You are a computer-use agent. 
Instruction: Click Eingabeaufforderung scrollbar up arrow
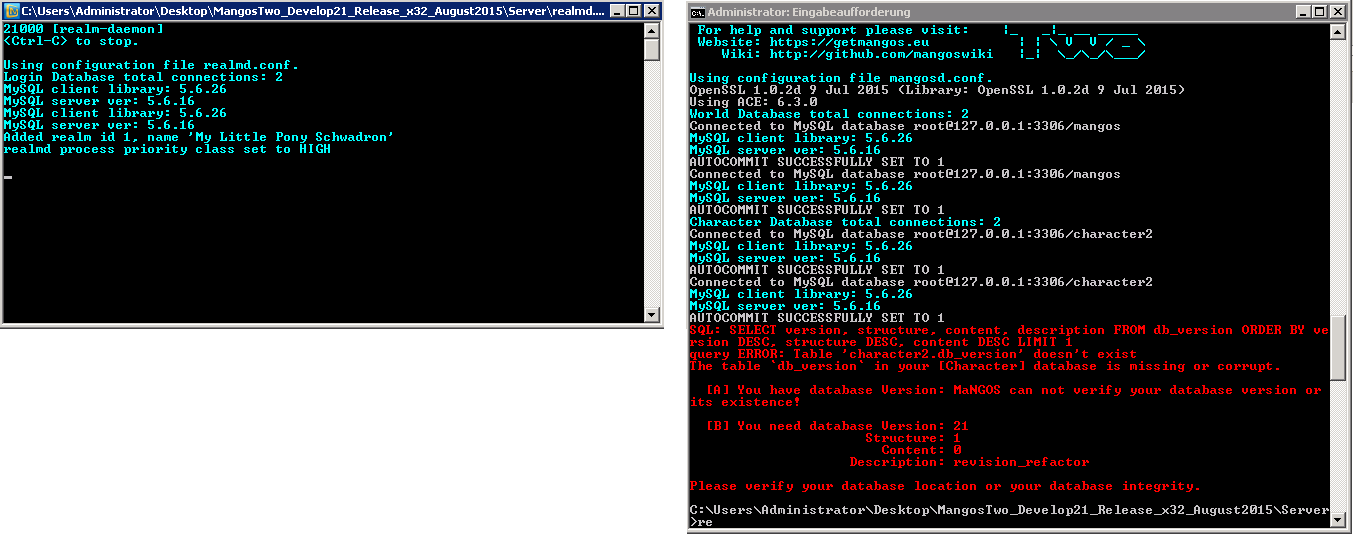1339,32
